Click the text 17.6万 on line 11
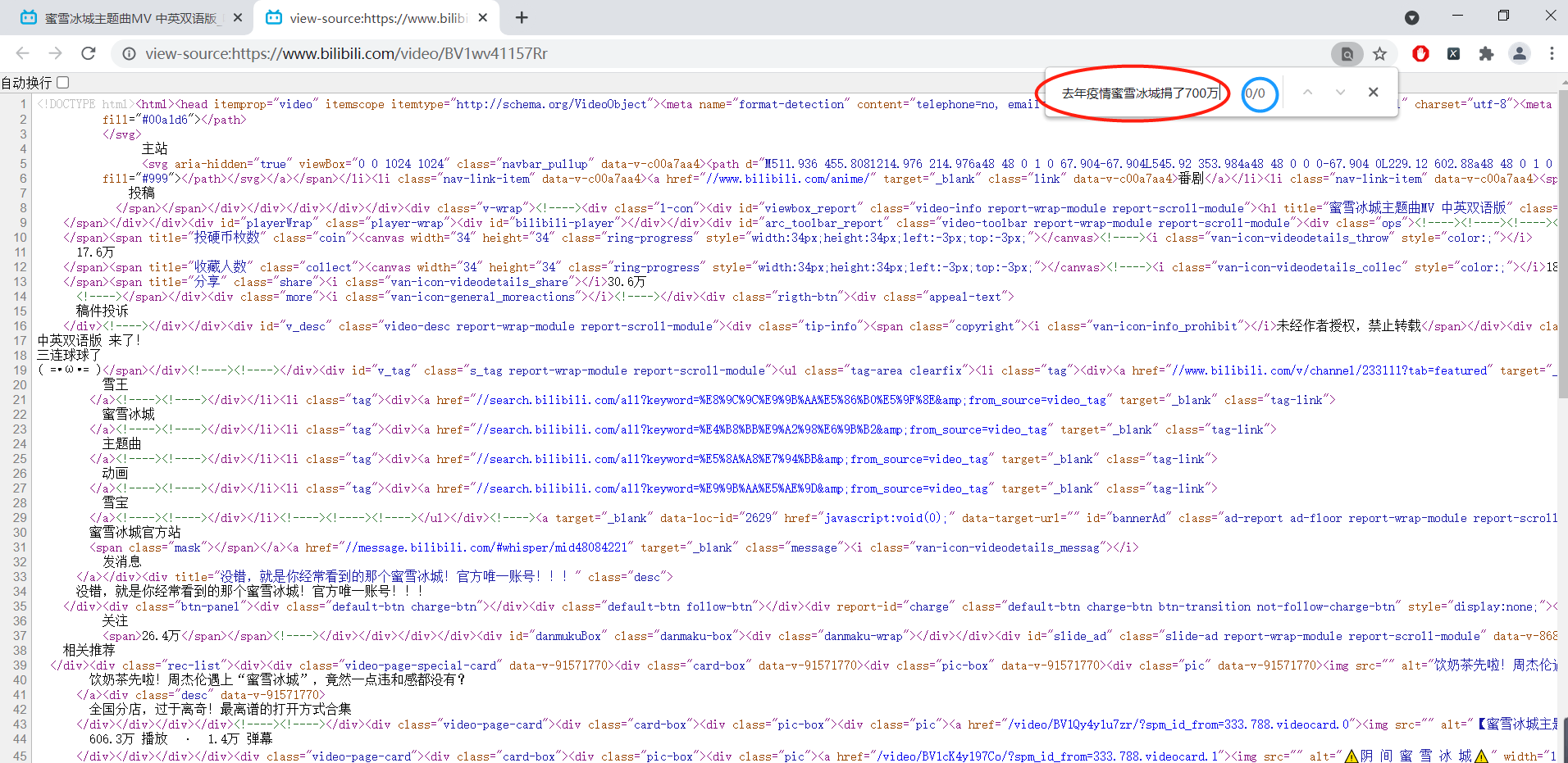The width and height of the screenshot is (1568, 763). coord(95,252)
